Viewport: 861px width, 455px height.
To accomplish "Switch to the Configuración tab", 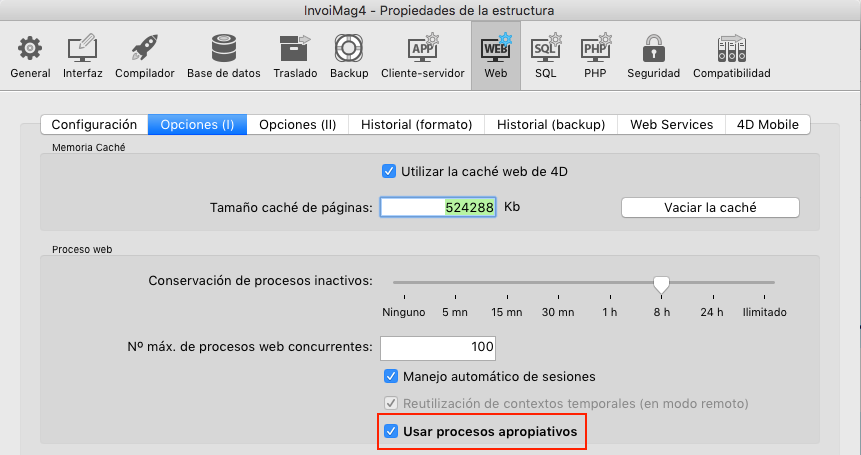I will click(x=94, y=125).
